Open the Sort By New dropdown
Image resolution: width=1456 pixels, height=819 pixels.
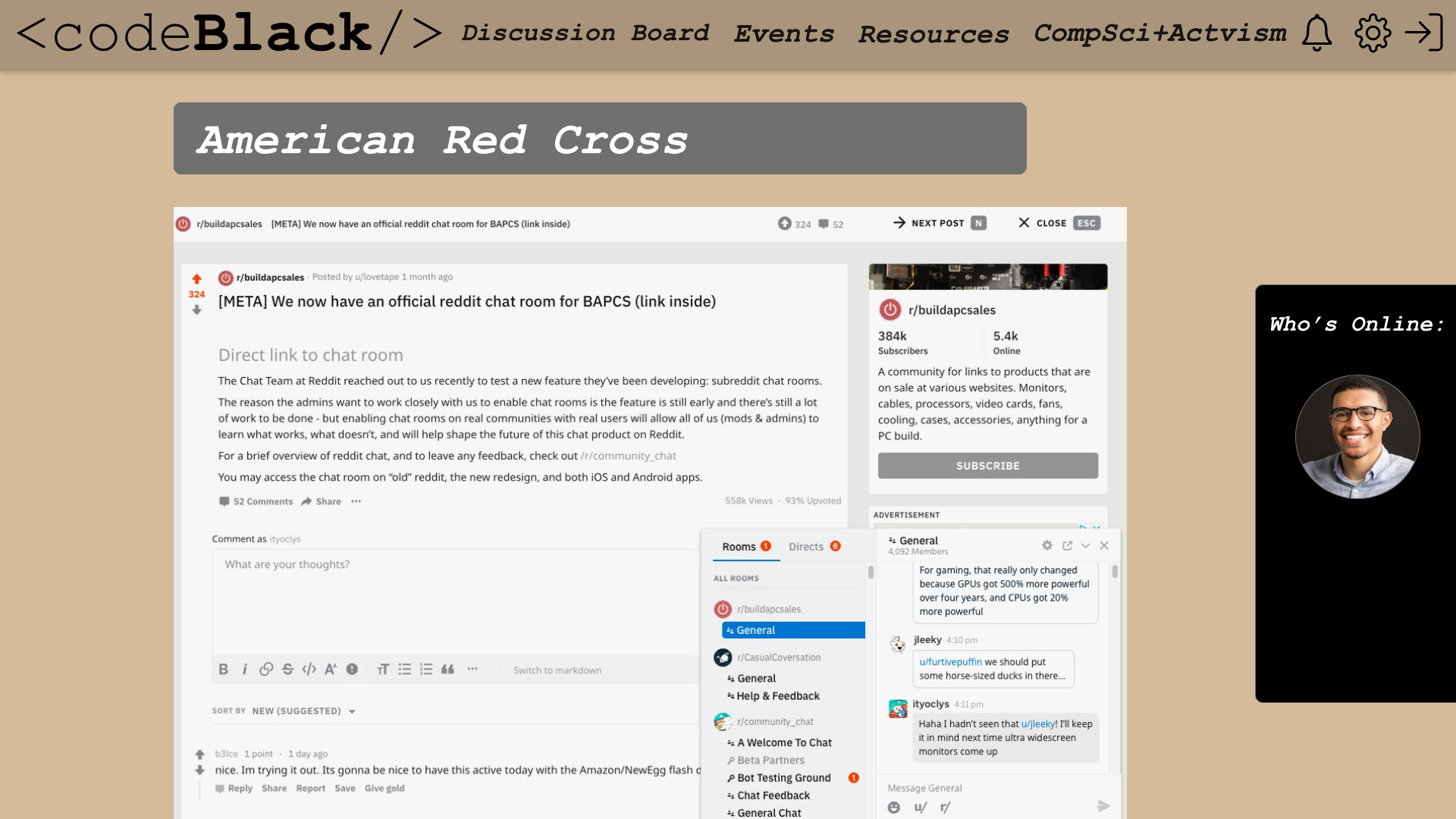point(303,711)
